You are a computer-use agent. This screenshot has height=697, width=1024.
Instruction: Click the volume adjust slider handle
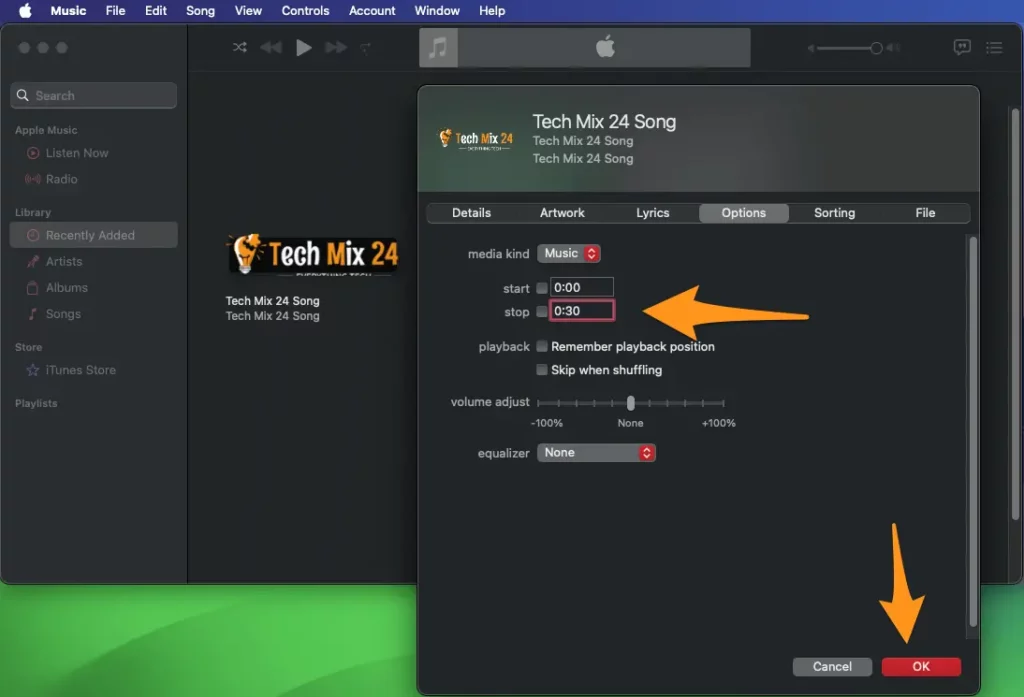tap(631, 402)
